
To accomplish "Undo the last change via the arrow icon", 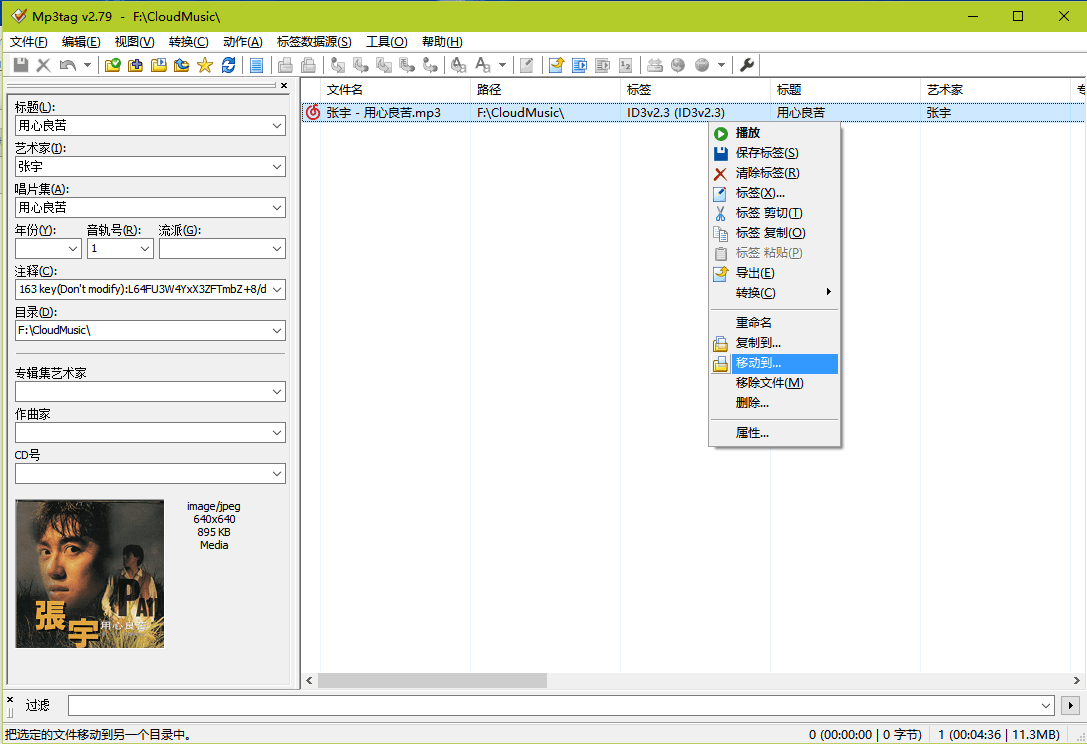I will [x=66, y=64].
